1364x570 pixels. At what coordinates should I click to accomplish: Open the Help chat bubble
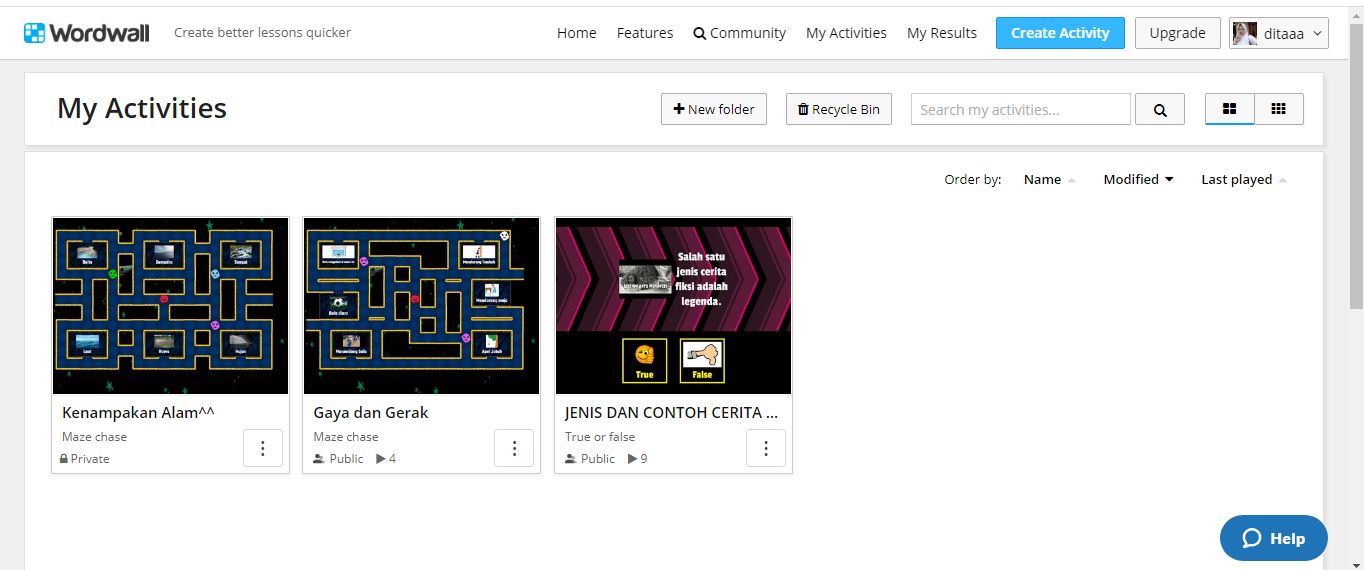1273,538
